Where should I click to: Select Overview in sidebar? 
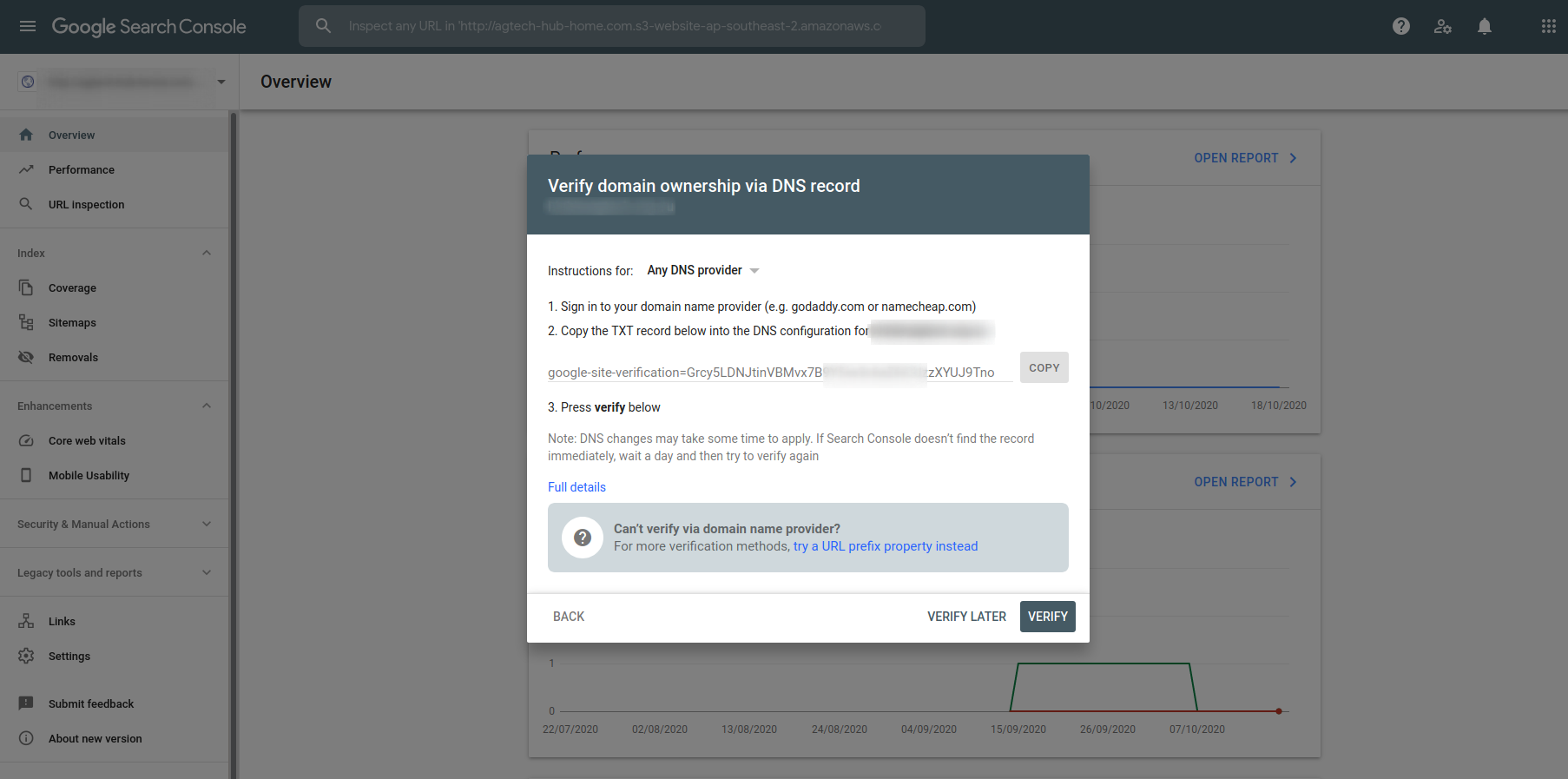tap(114, 135)
